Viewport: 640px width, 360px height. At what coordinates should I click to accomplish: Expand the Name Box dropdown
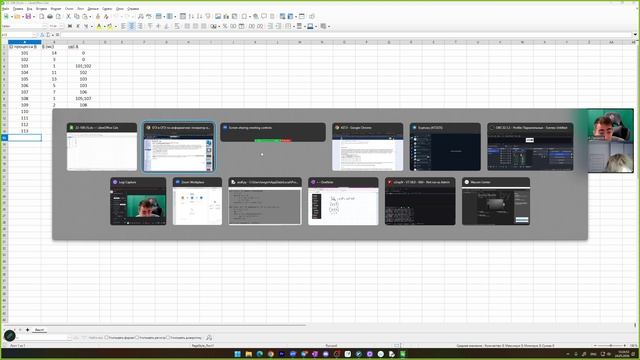[34, 35]
